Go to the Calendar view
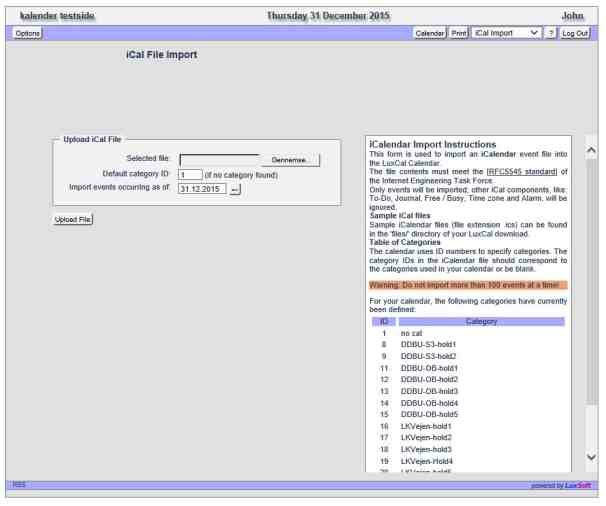Screen dimensions: 606x506 point(429,33)
